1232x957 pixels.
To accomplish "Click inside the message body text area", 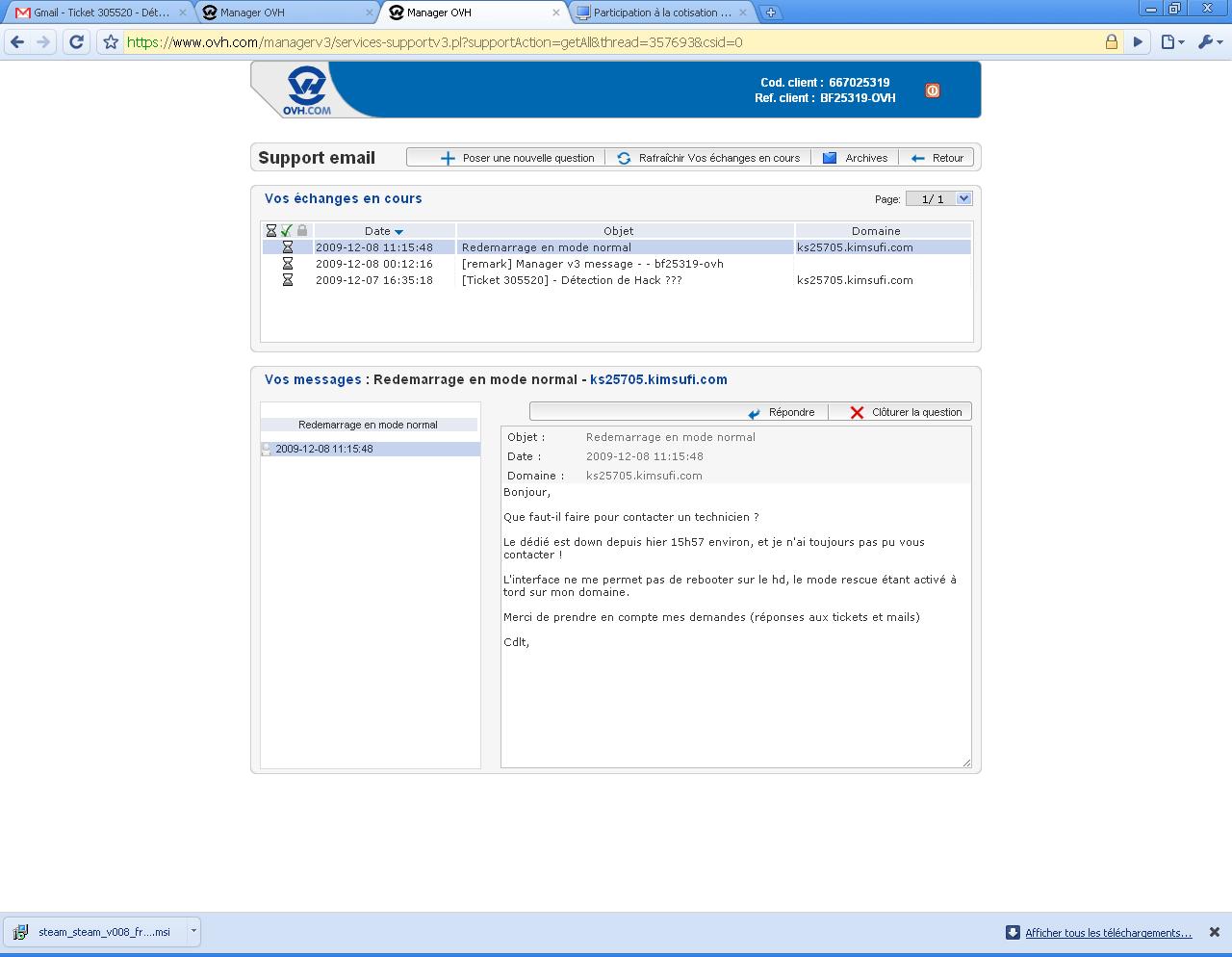I will pyautogui.click(x=735, y=625).
